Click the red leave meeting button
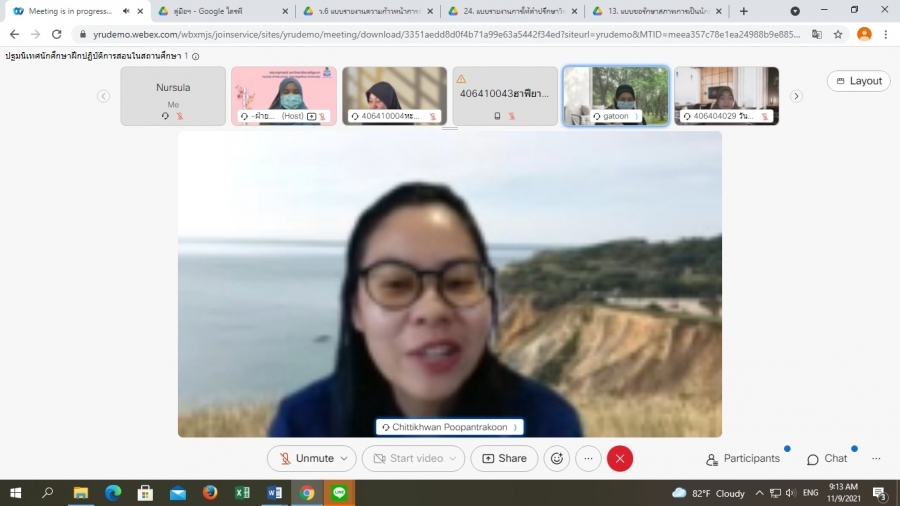Image resolution: width=900 pixels, height=506 pixels. pyautogui.click(x=620, y=459)
